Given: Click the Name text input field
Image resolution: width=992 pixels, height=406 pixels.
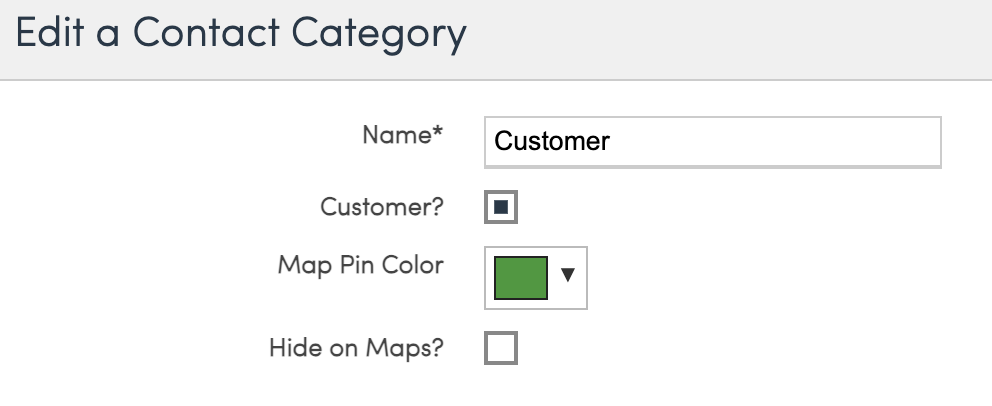Looking at the screenshot, I should point(711,142).
